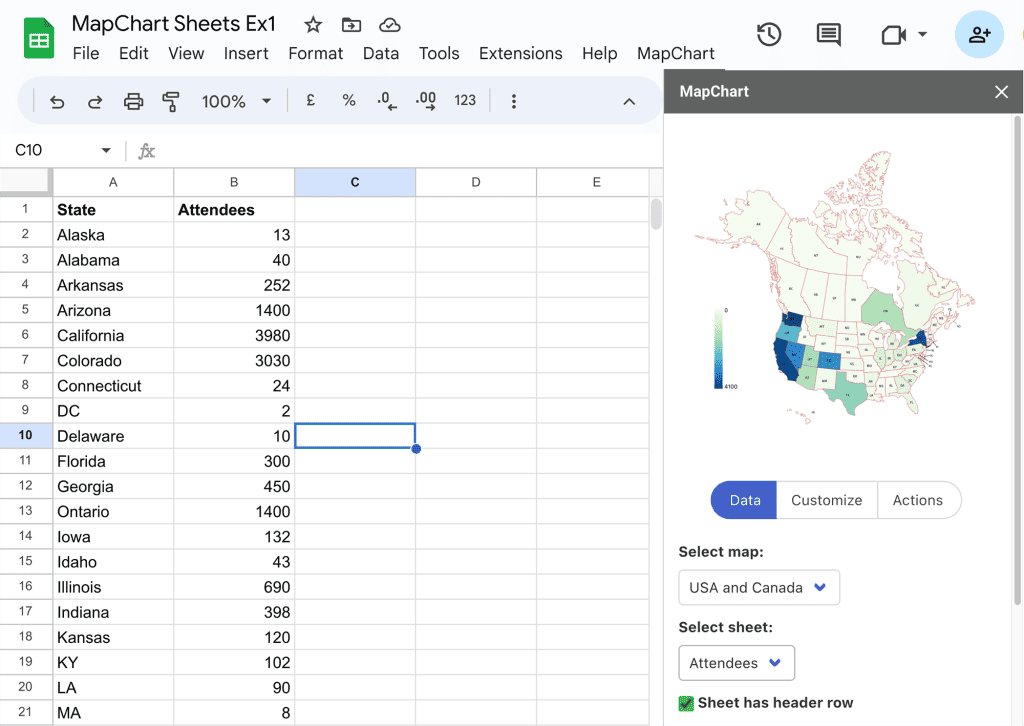The image size is (1024, 726).
Task: Format cell as percent
Action: tap(349, 100)
